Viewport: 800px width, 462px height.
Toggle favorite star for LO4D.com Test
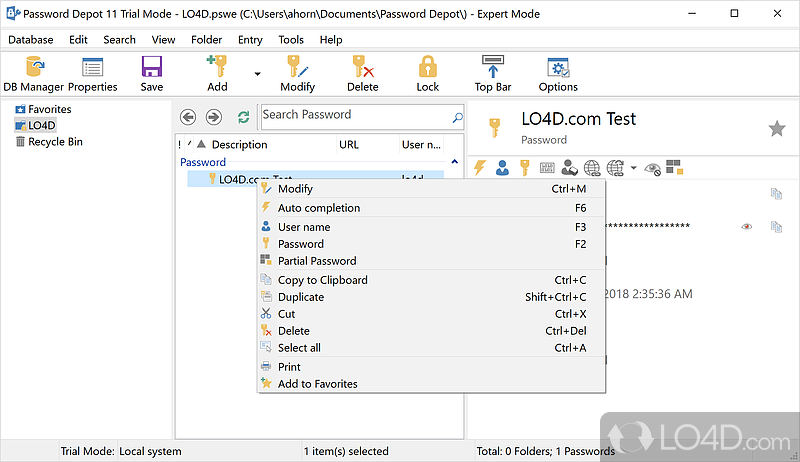coord(777,129)
